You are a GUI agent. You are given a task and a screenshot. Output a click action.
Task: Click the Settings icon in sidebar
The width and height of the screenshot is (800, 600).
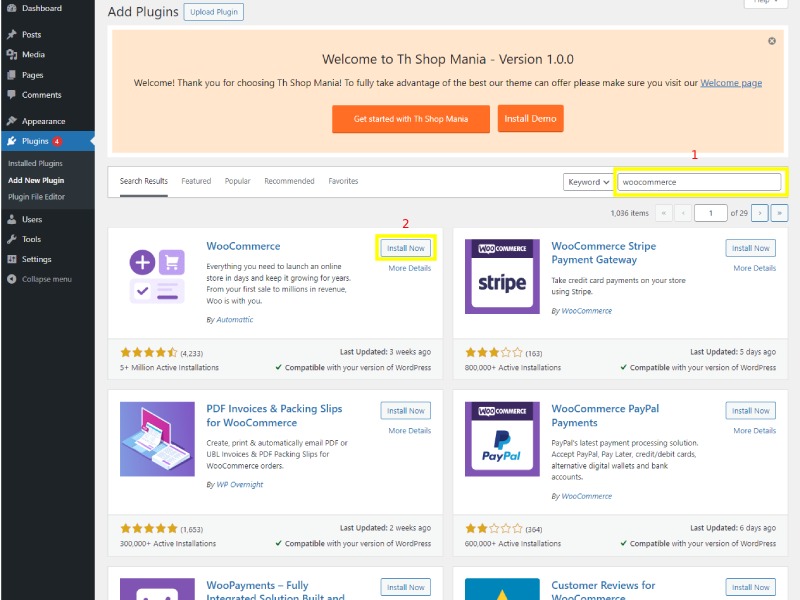tap(12, 259)
